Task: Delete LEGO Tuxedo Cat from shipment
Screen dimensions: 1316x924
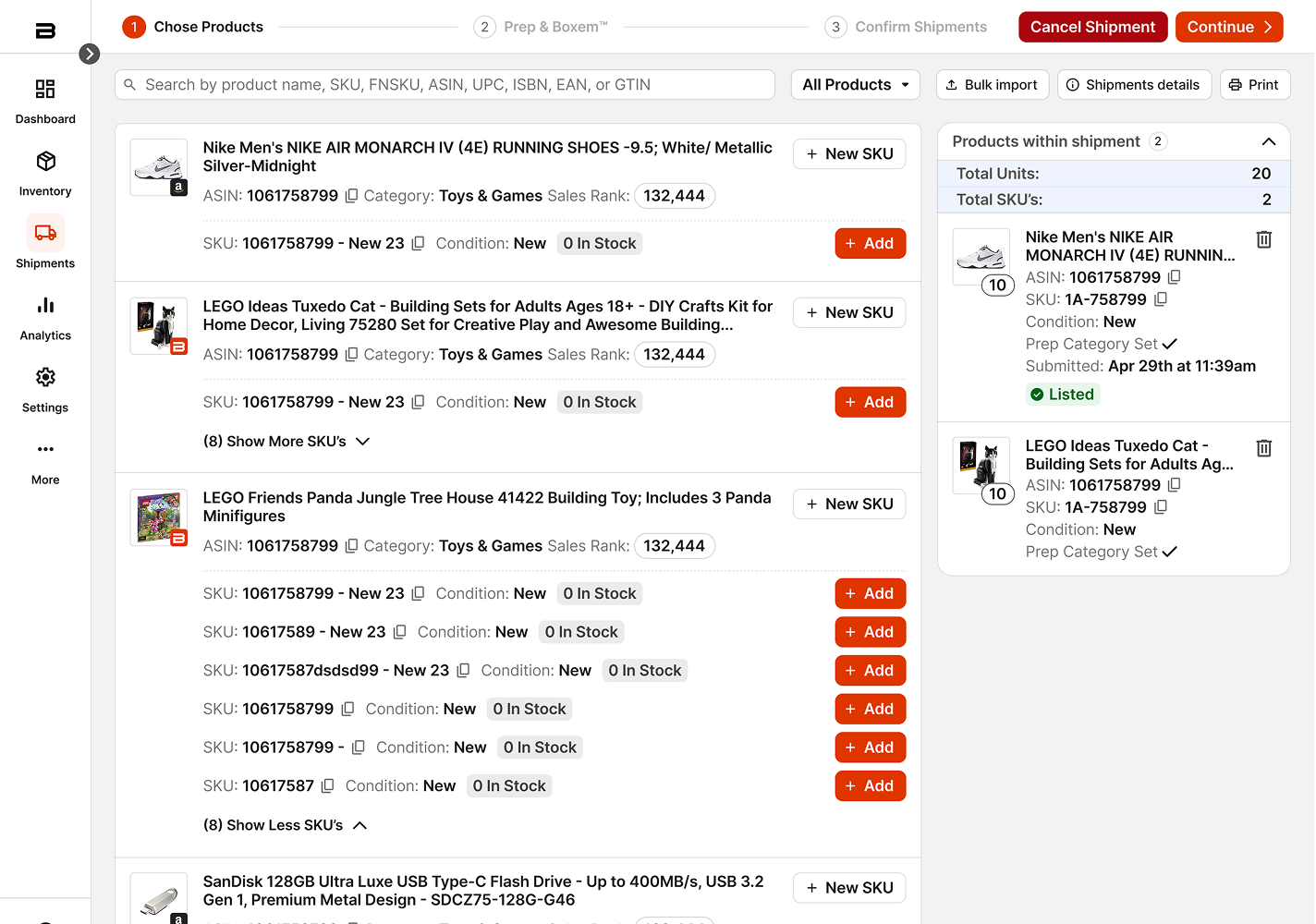Action: click(1264, 448)
